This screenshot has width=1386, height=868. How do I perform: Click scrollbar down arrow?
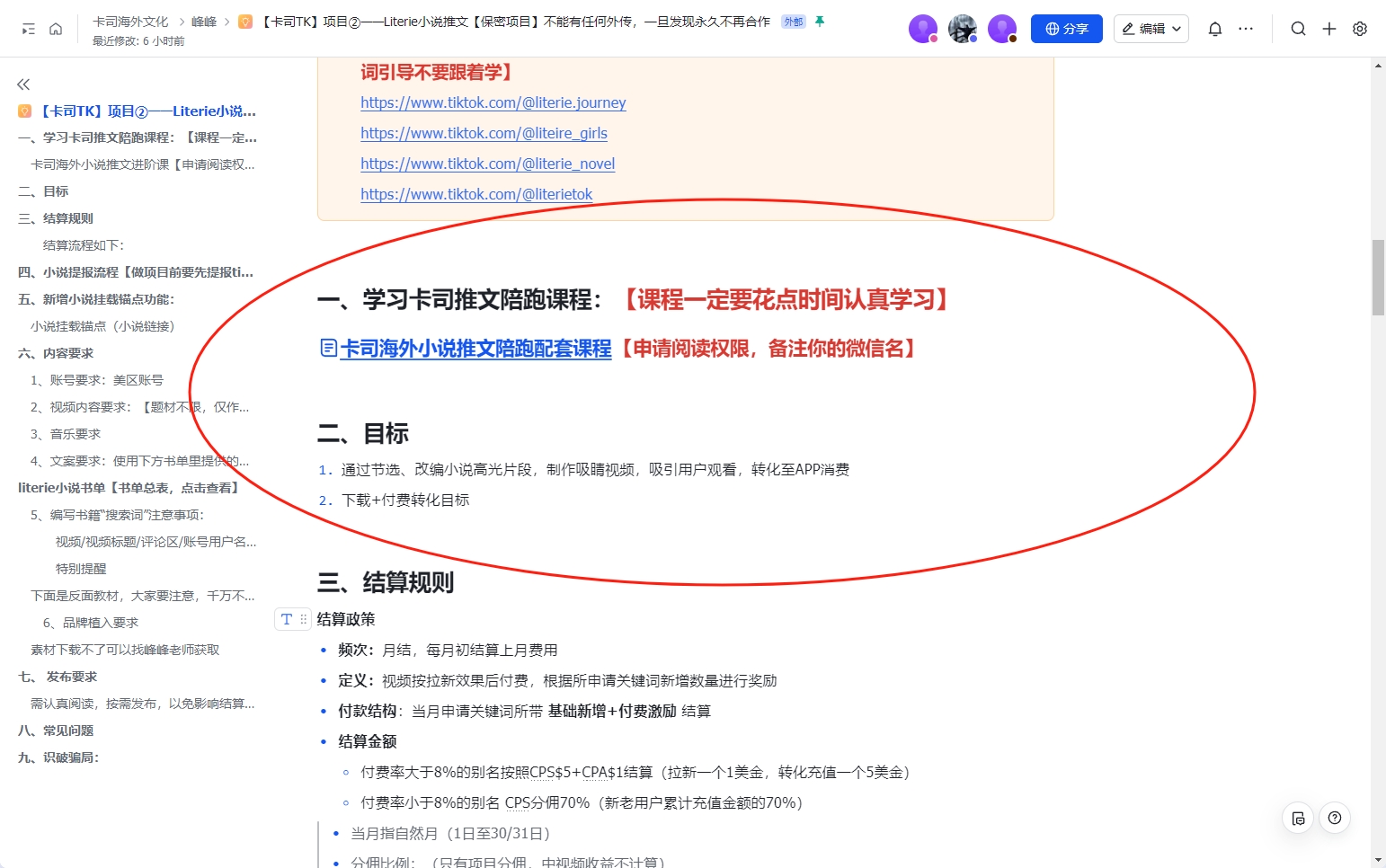click(1378, 861)
